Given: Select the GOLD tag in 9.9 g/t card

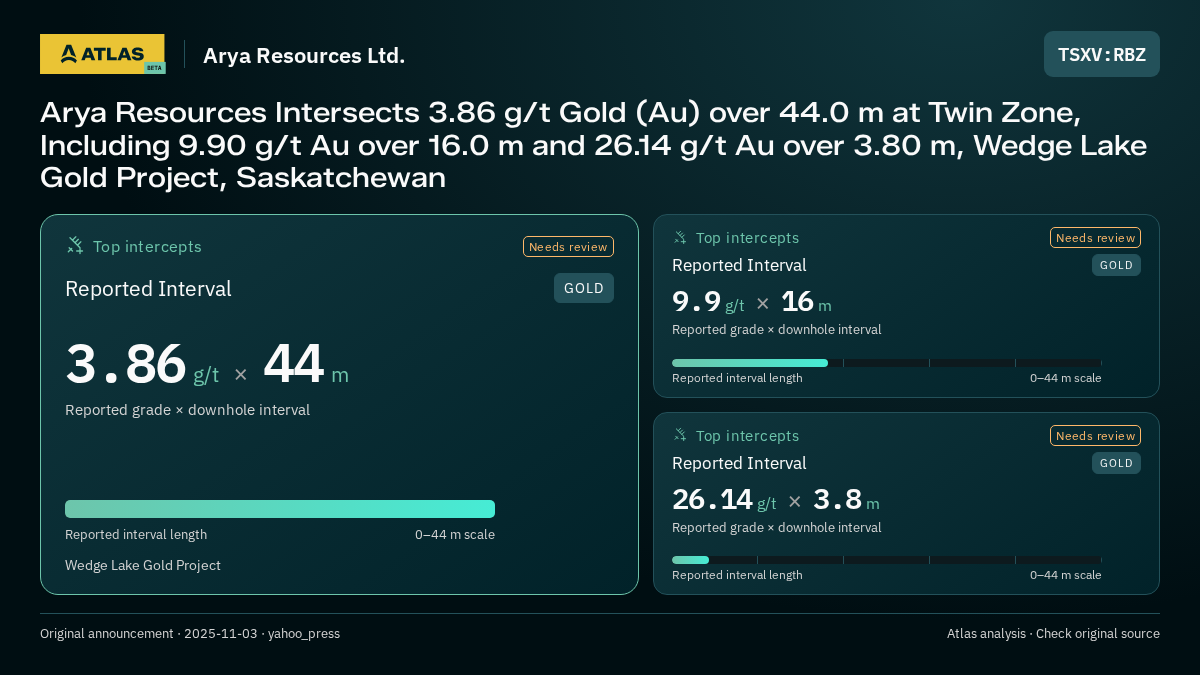Looking at the screenshot, I should (x=1116, y=265).
